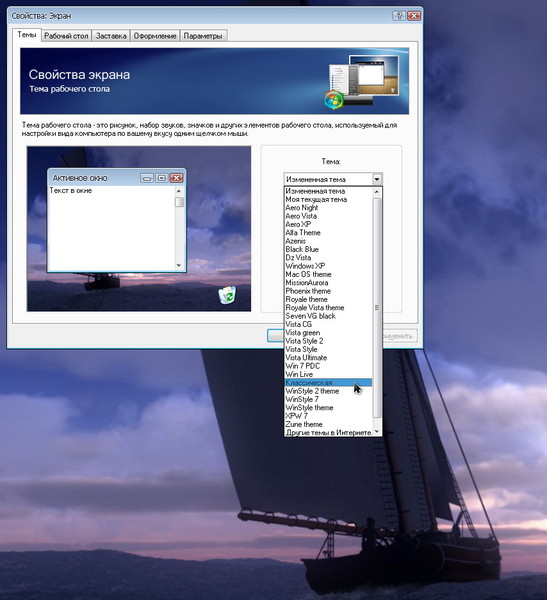Select the Win Live theme
Viewport: 547px width, 600px height.
click(x=328, y=375)
